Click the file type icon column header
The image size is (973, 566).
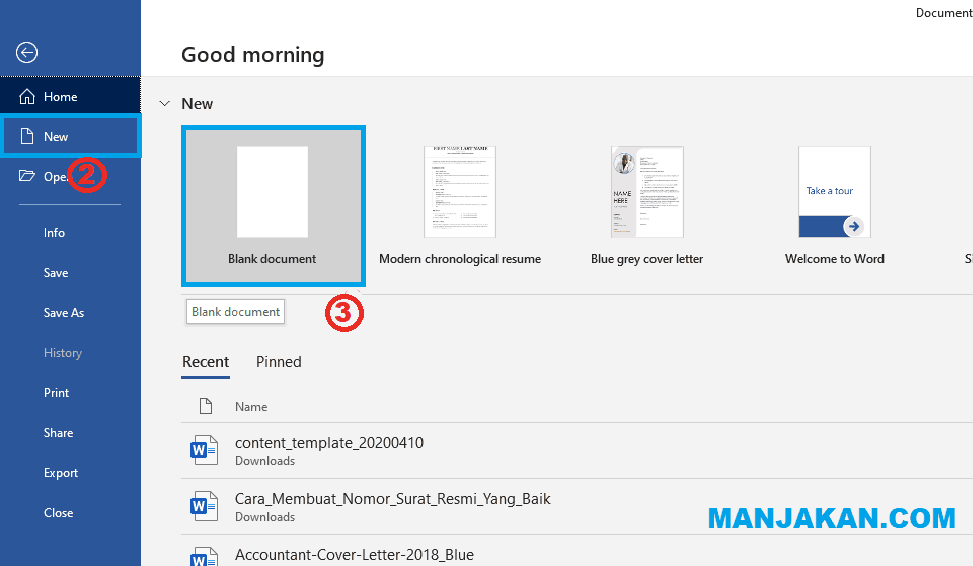(x=205, y=407)
